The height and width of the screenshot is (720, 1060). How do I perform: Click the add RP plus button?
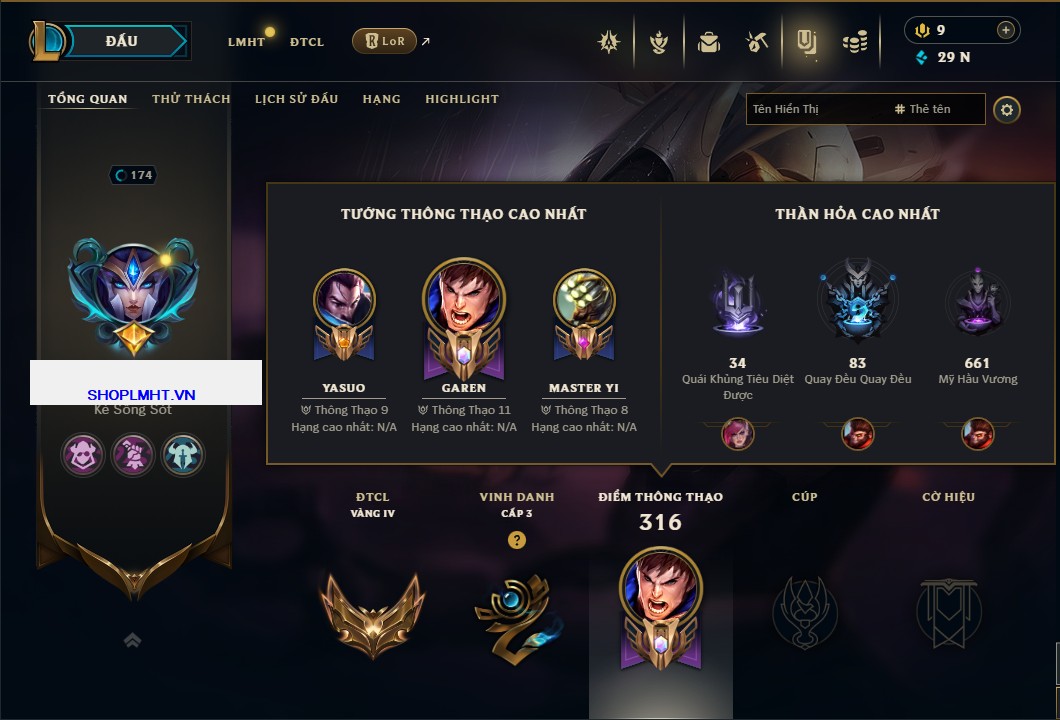pos(1006,30)
